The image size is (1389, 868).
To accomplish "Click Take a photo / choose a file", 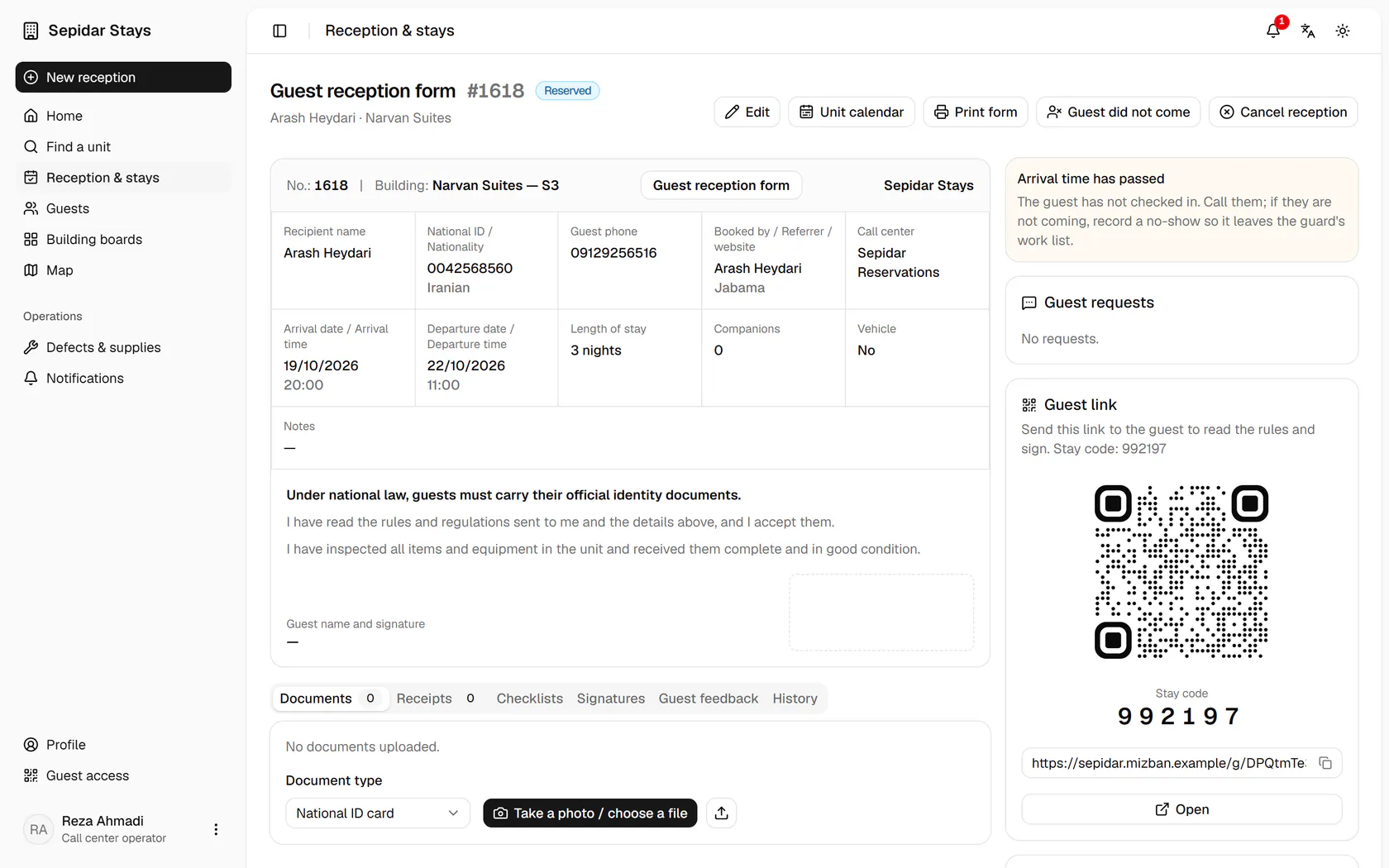I will tap(590, 813).
